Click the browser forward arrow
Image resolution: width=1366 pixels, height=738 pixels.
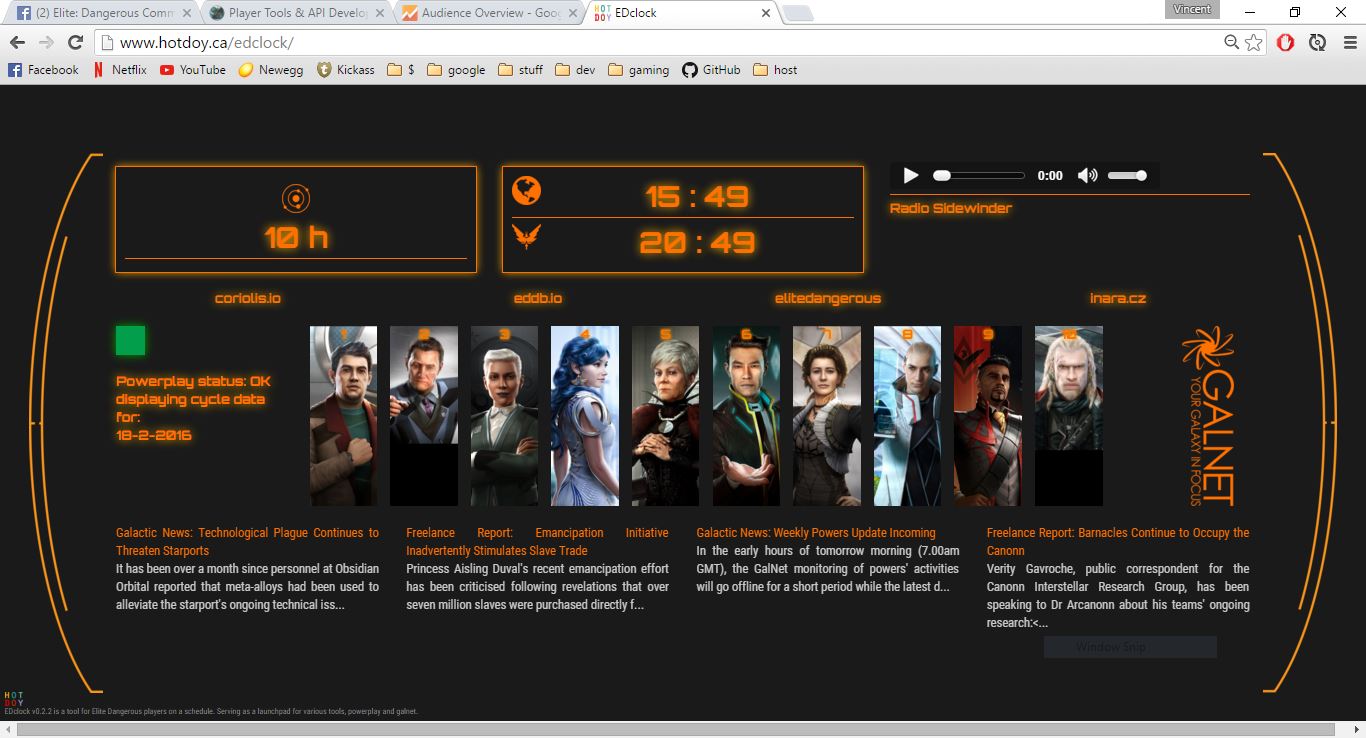click(46, 42)
